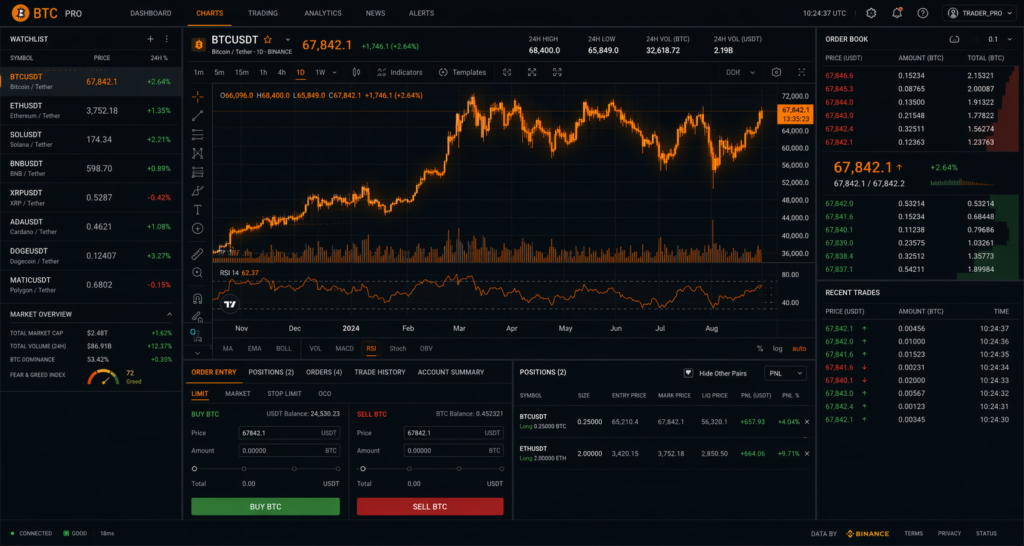Screen dimensions: 1024x546
Task: Select the horizontal parallel lines tool
Action: pos(197,135)
